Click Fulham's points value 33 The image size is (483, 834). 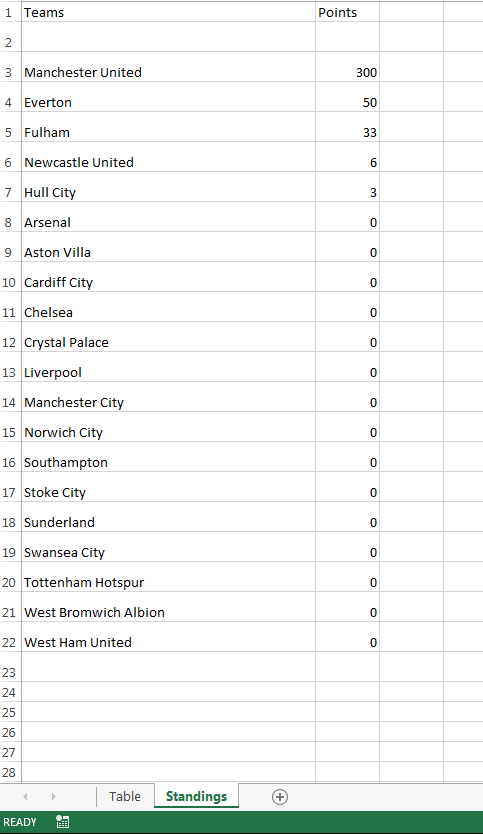(x=347, y=132)
